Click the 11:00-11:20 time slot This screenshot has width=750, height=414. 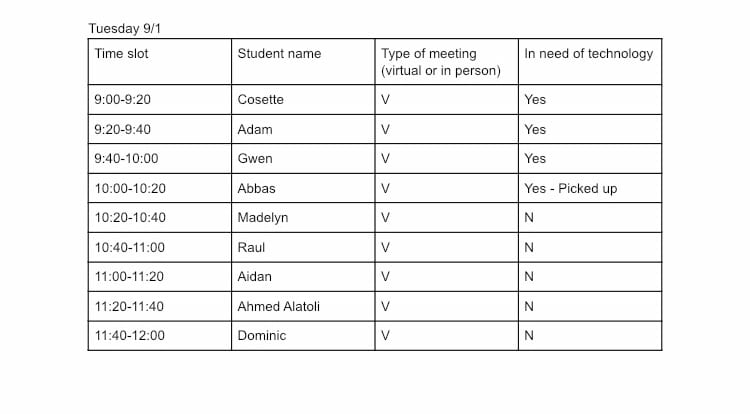click(x=160, y=277)
